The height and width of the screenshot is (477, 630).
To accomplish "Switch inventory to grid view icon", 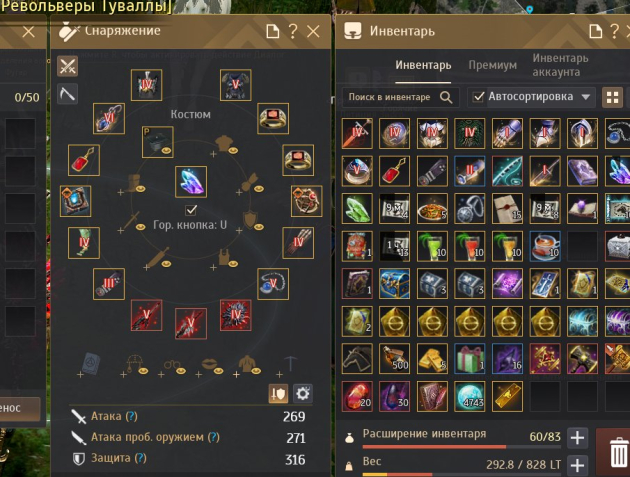I will [612, 97].
